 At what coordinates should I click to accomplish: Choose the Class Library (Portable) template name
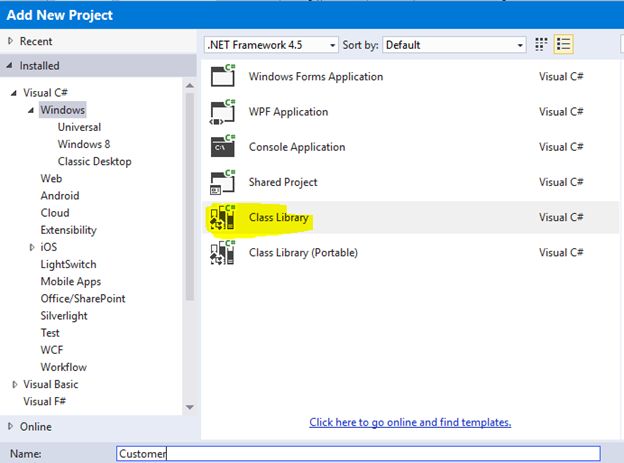click(303, 253)
